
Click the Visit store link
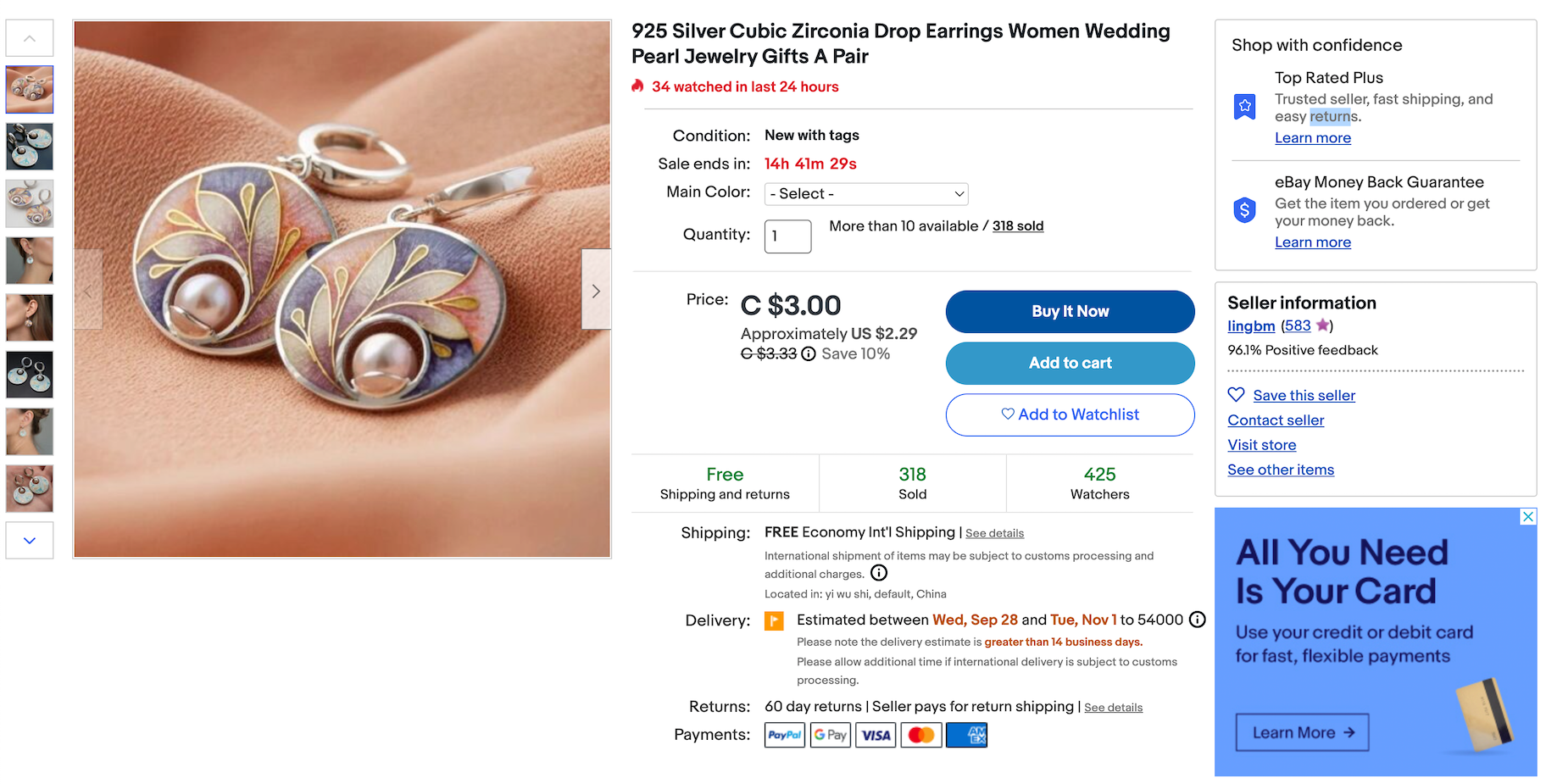(1261, 445)
